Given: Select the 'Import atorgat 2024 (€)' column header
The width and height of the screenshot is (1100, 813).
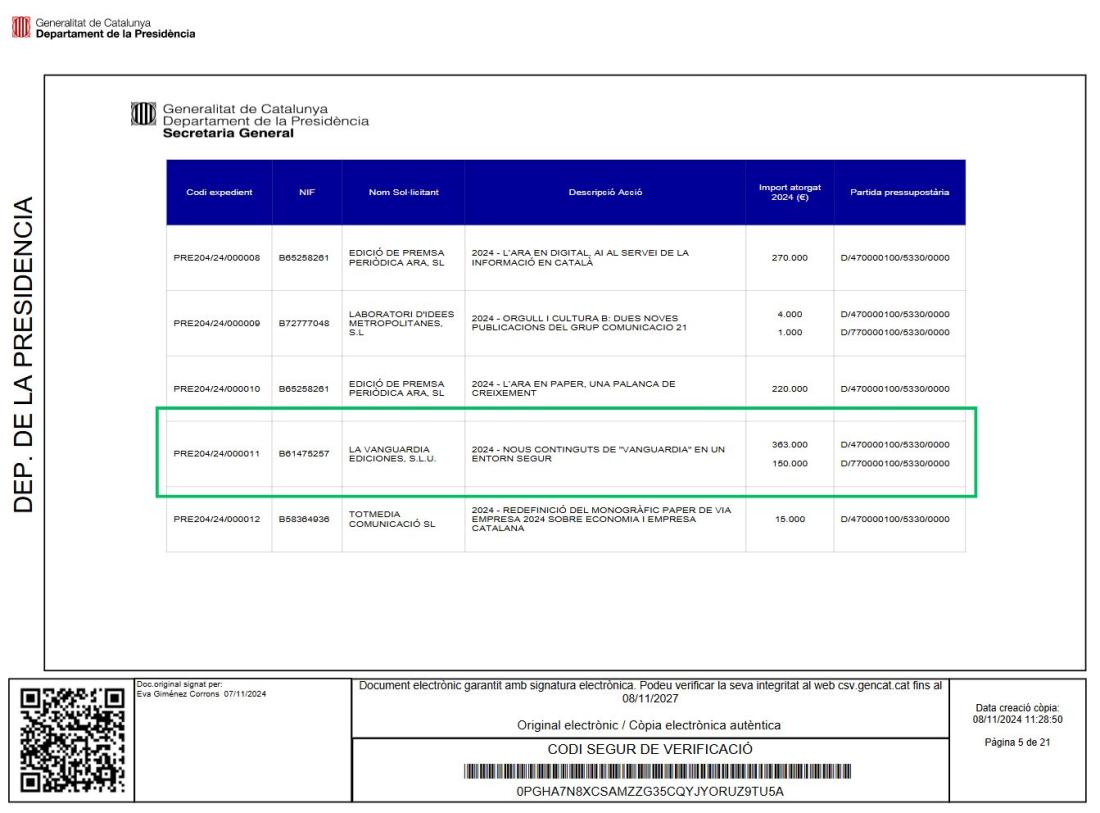Looking at the screenshot, I should click(x=790, y=192).
